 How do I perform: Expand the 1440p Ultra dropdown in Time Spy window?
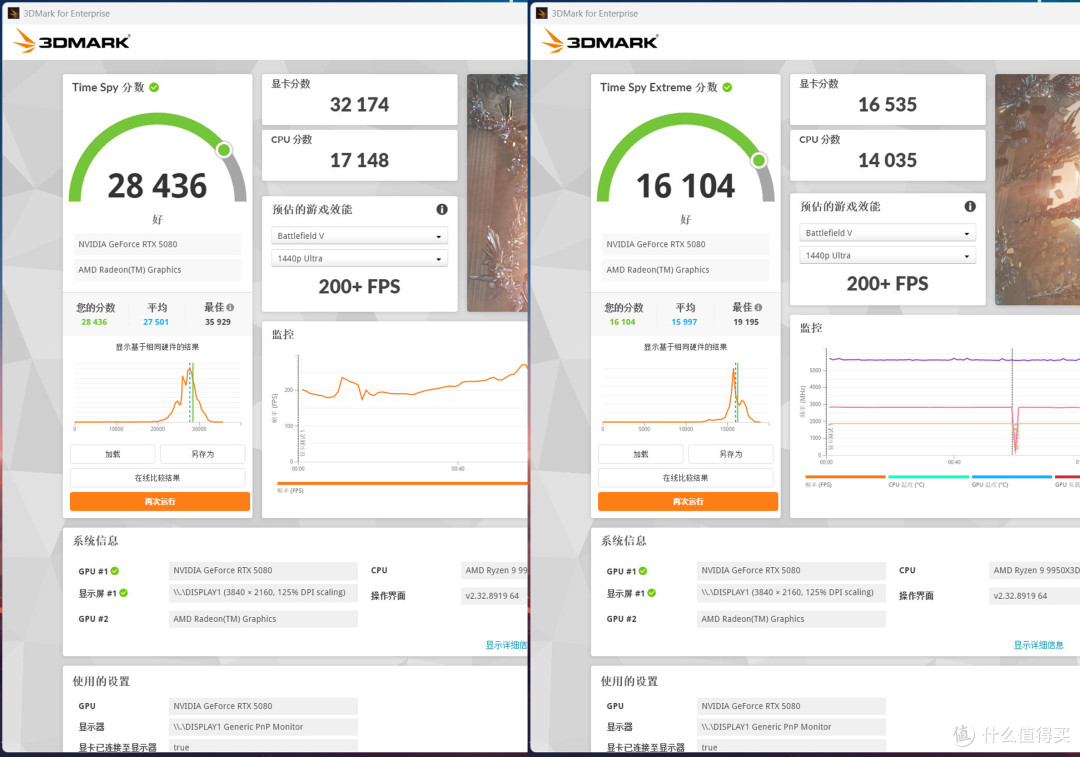point(360,258)
